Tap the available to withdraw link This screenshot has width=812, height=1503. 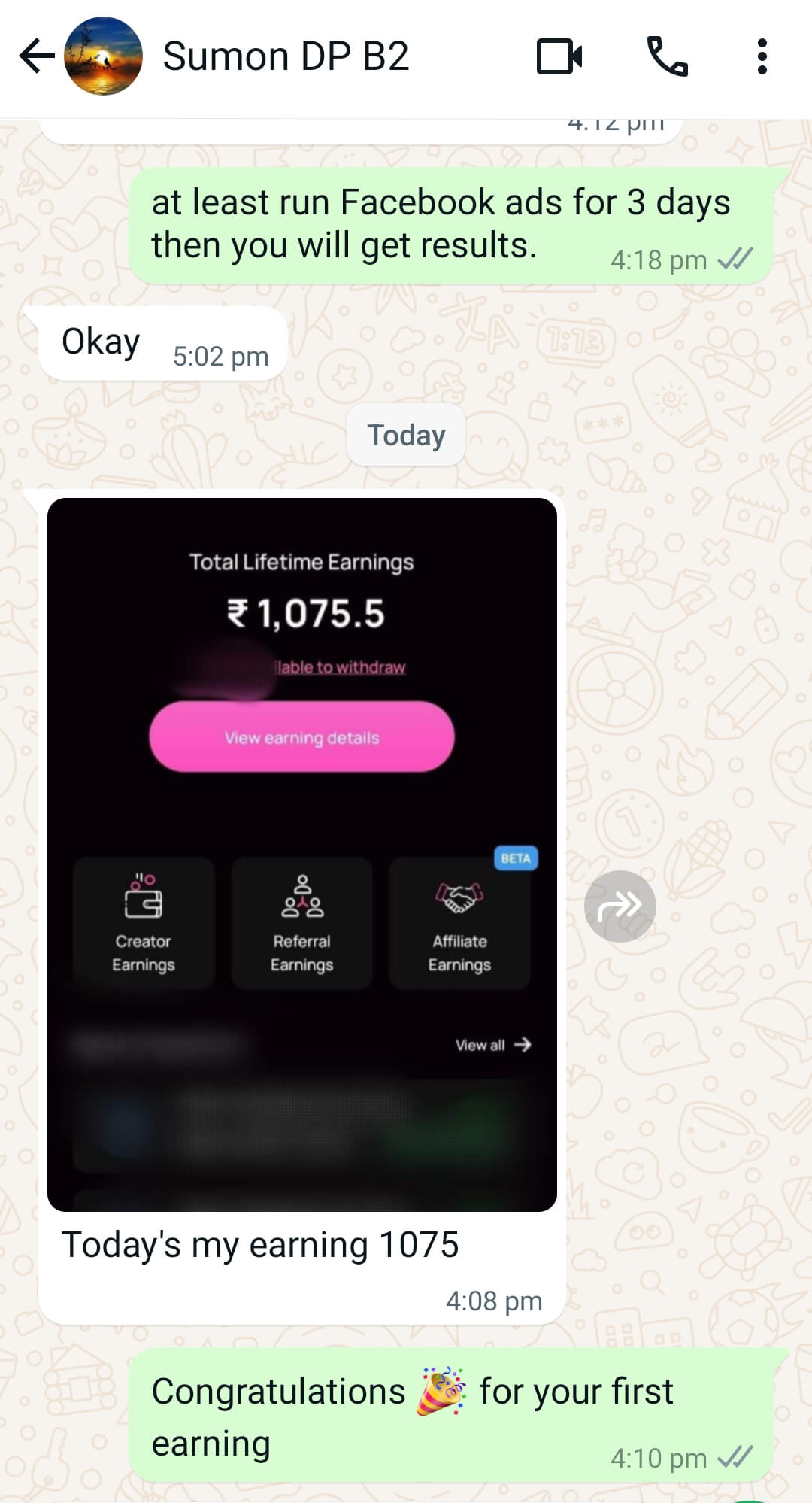pyautogui.click(x=340, y=667)
